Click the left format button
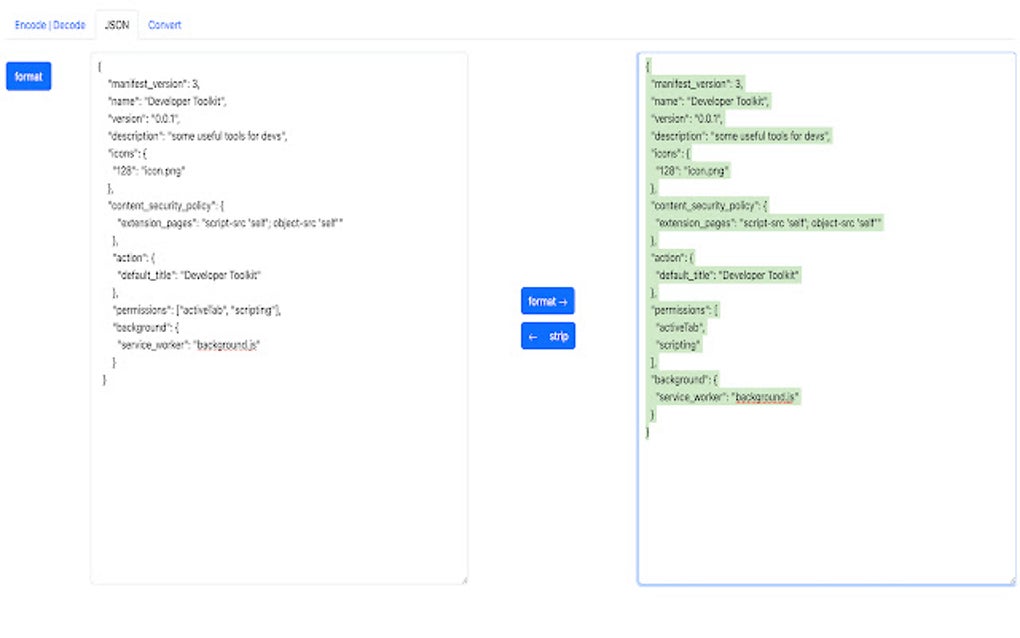 pyautogui.click(x=28, y=76)
